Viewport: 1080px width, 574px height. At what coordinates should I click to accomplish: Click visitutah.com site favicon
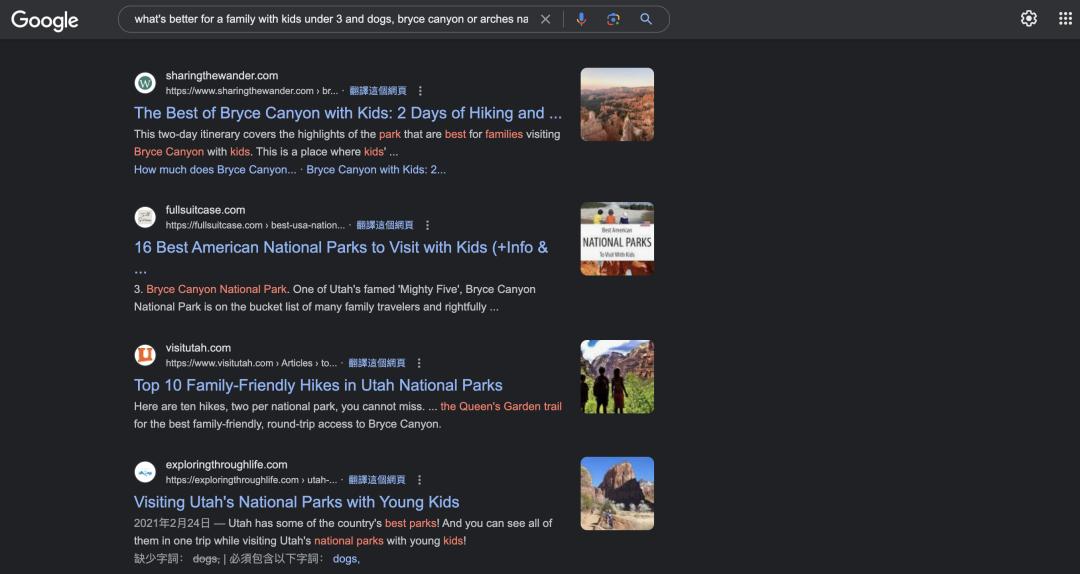pyautogui.click(x=145, y=356)
